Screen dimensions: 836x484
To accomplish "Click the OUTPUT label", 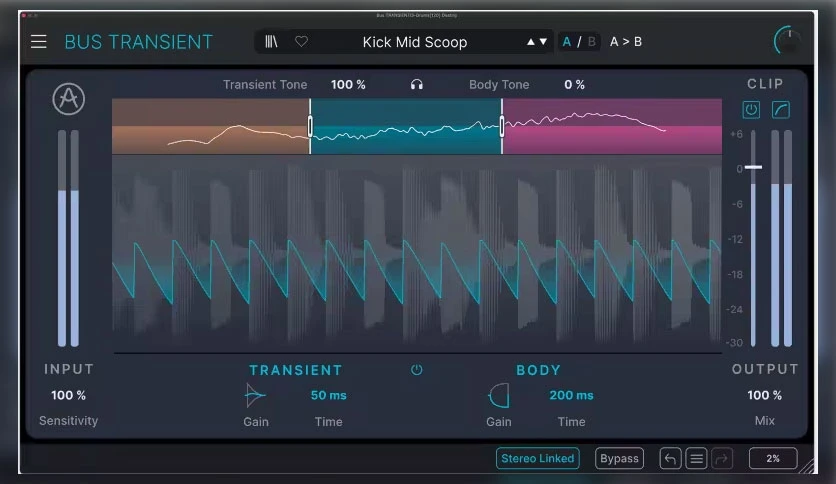I will tap(765, 369).
